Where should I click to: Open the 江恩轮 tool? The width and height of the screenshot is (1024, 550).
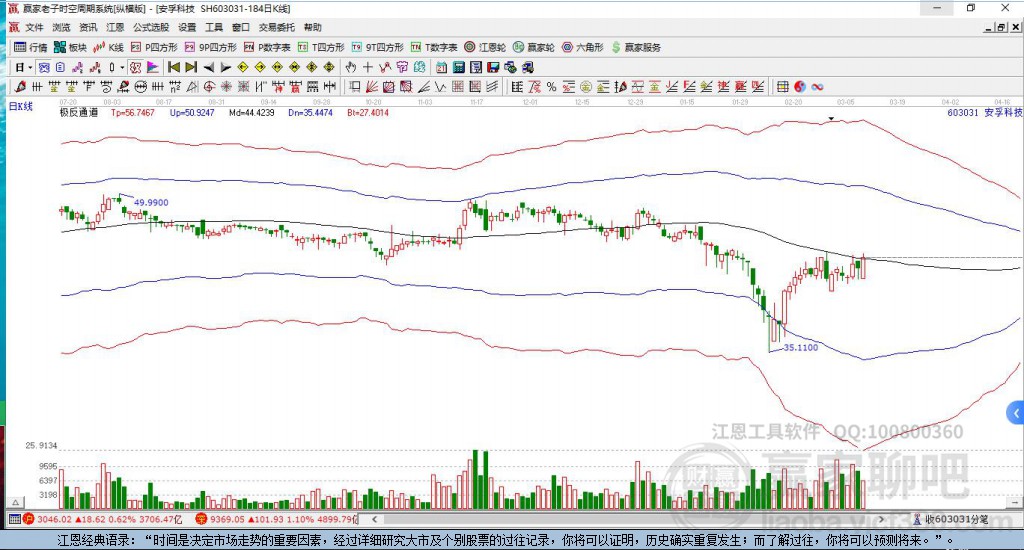tap(485, 47)
